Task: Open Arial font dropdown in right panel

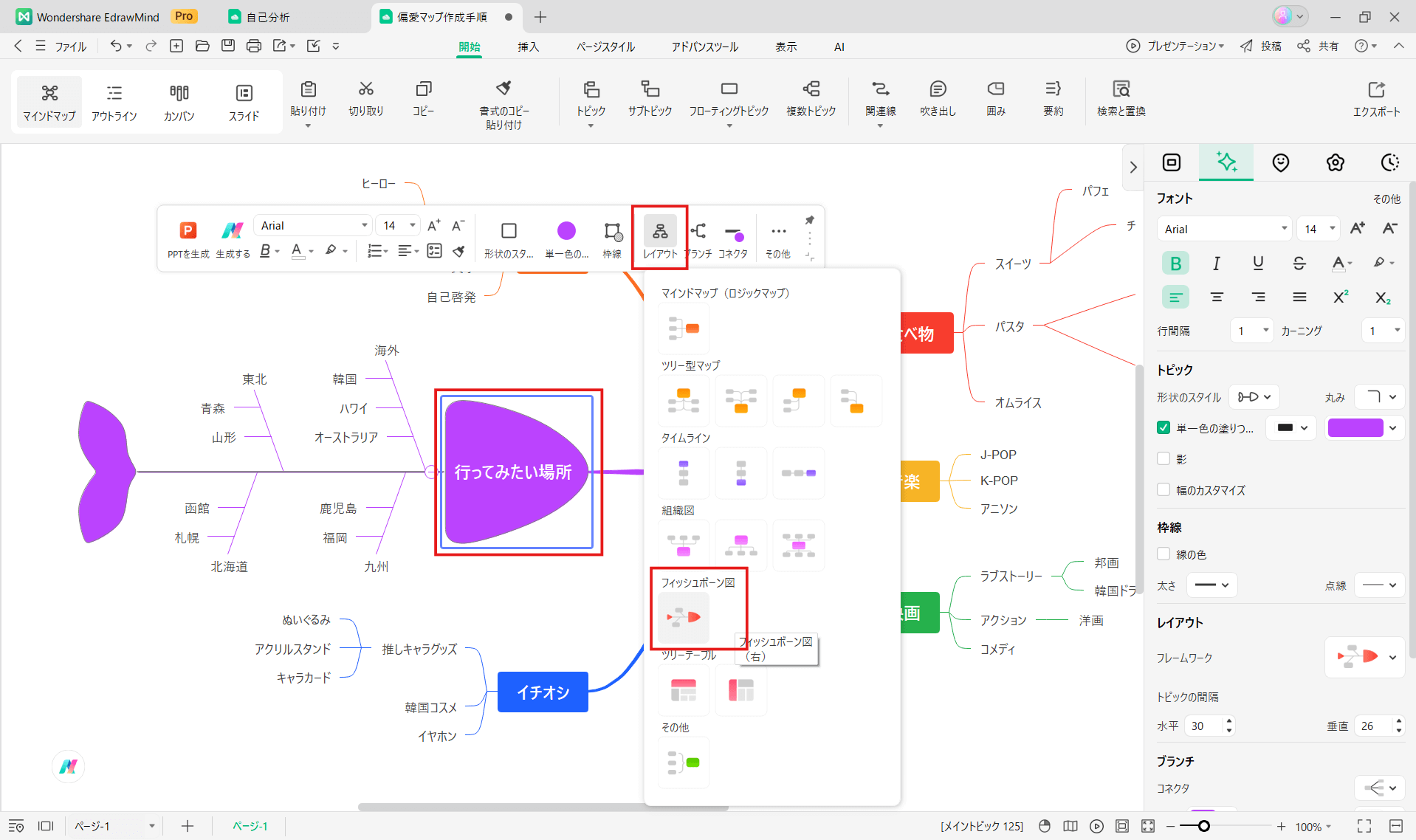Action: (1224, 229)
